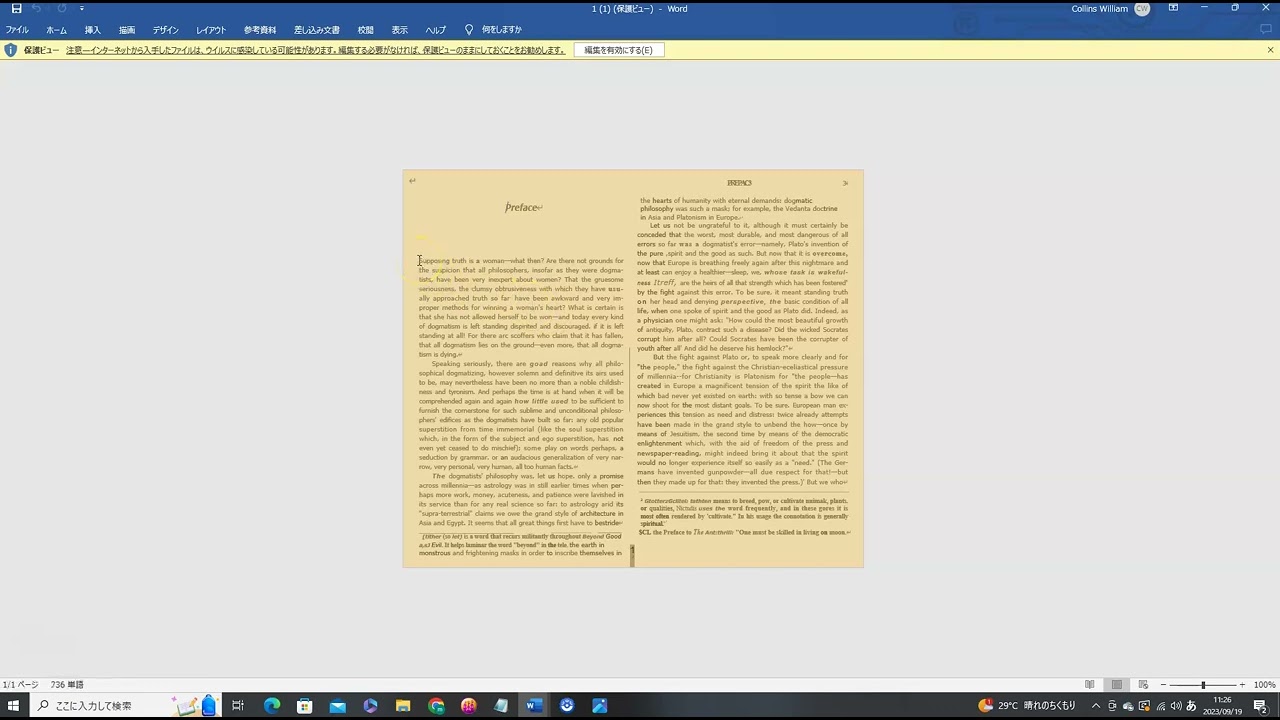Click the zoom out minus button
Screen dimensions: 1280x720
[1163, 685]
